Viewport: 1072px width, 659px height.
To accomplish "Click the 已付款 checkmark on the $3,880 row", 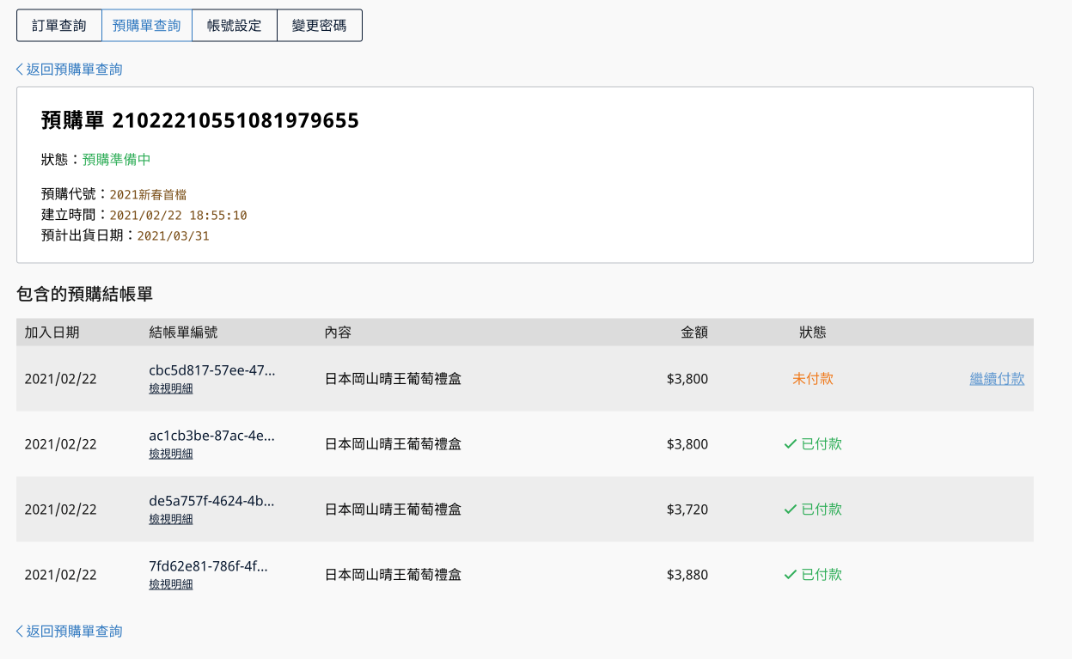I will [x=790, y=575].
